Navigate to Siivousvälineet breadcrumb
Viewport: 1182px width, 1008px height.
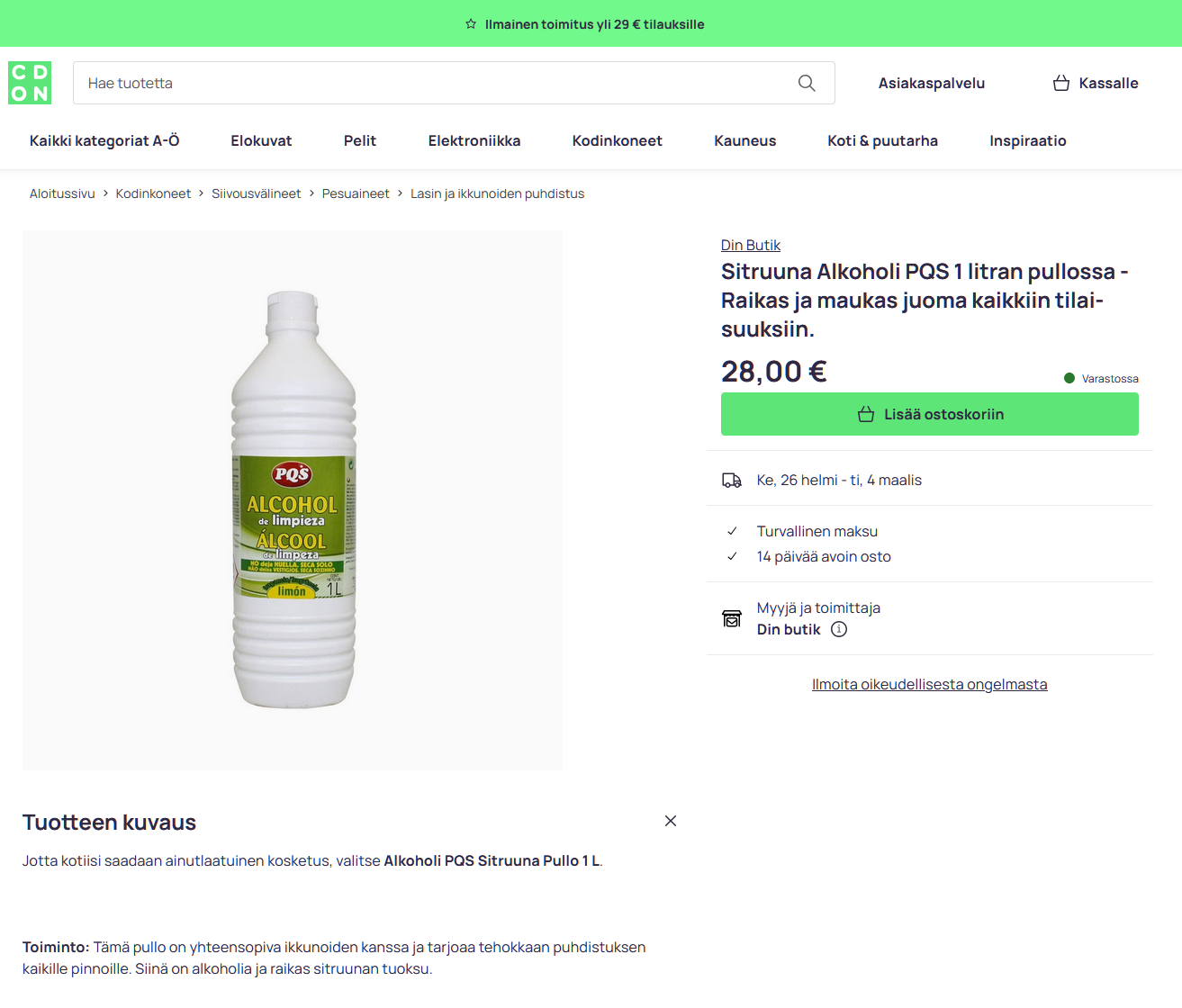click(257, 193)
